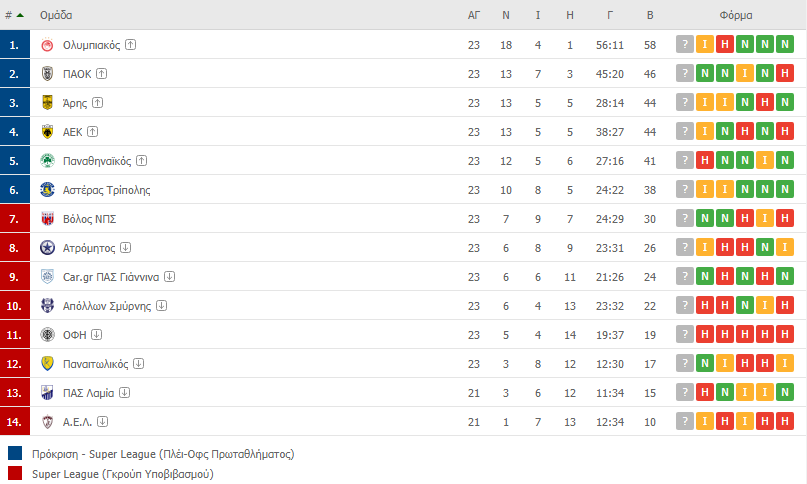This screenshot has height=484, width=807.
Task: Click the down-arrow relegation icon beside ΟΦΗ
Action: pos(97,335)
